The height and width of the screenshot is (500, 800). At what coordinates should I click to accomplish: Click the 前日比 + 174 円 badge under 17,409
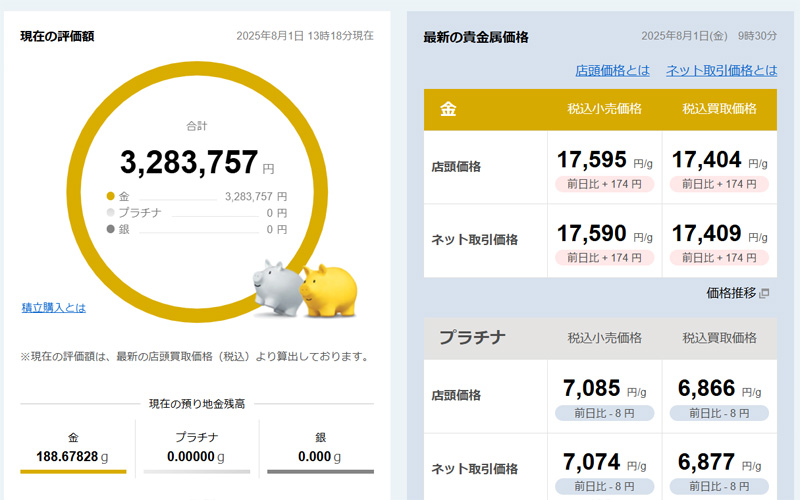[719, 258]
